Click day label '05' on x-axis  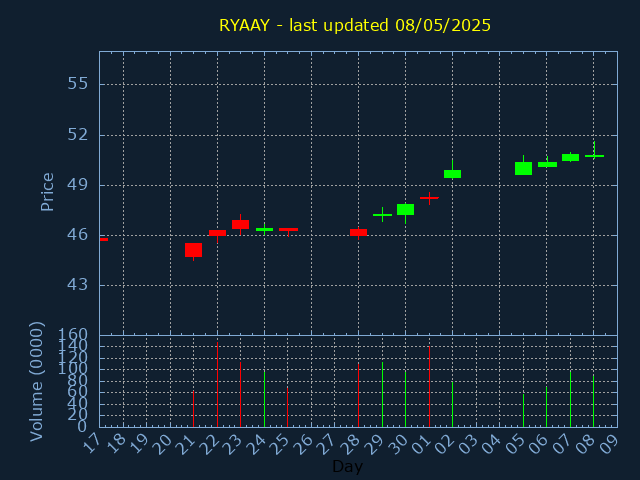click(x=516, y=443)
